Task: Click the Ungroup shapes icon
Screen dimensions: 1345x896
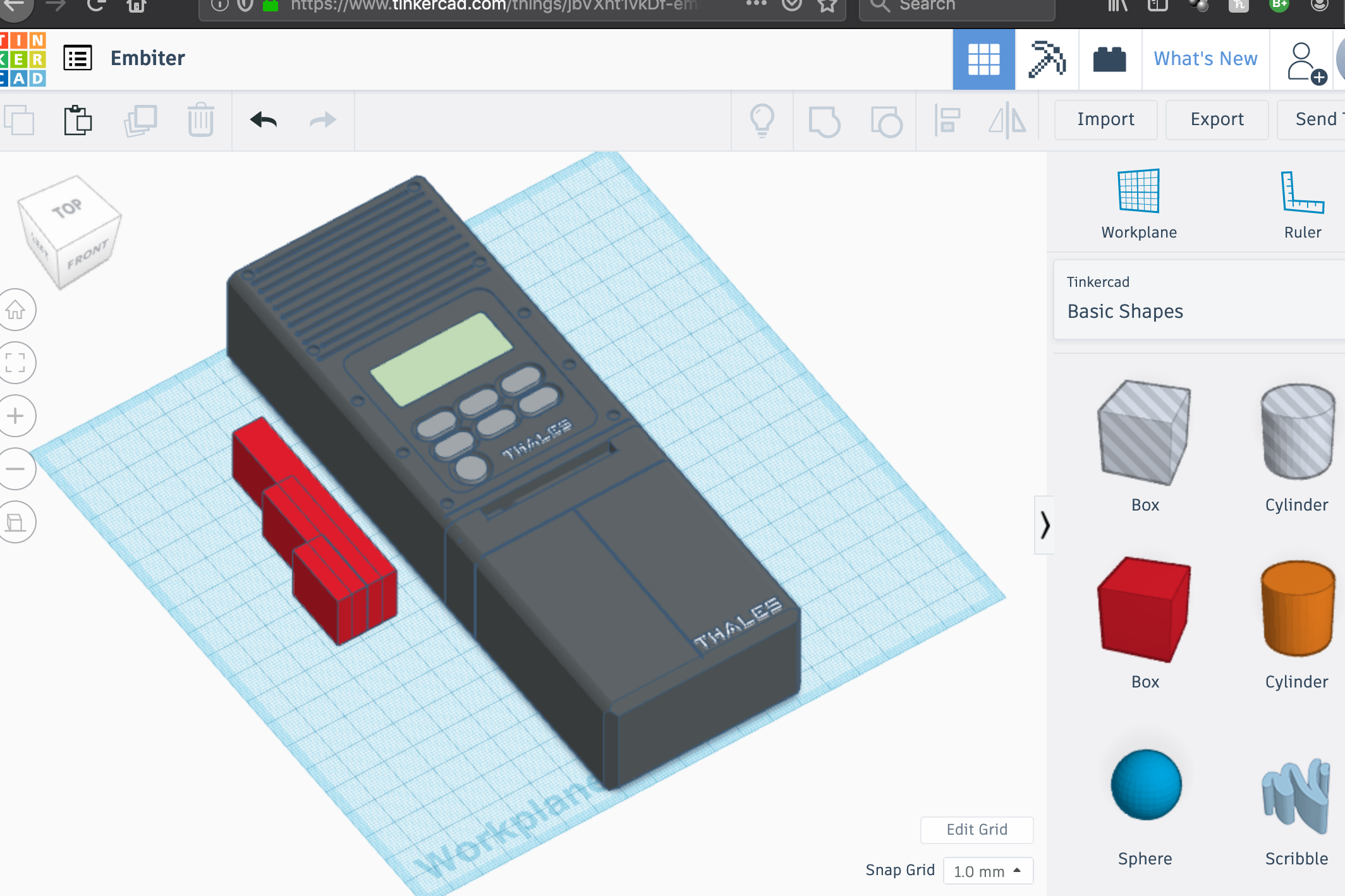Action: (886, 121)
